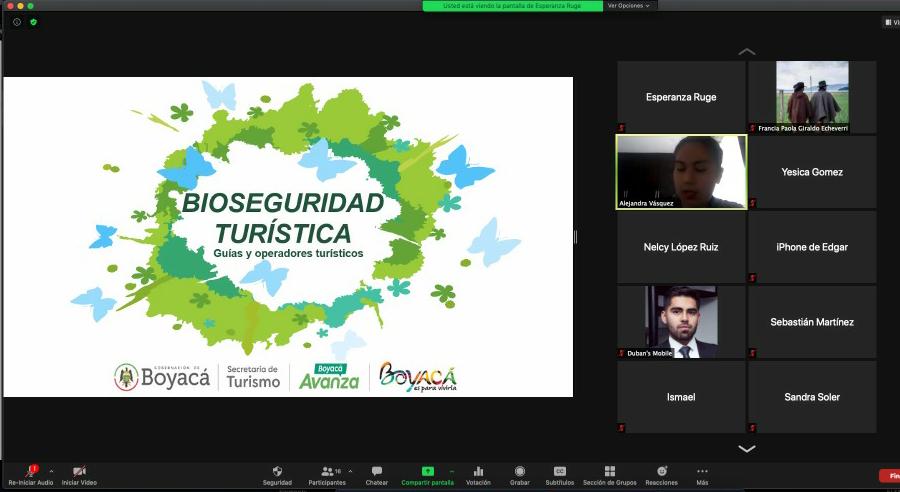Toggle microphone with Re-iniciar Audio
The height and width of the screenshot is (492, 900).
(31, 471)
